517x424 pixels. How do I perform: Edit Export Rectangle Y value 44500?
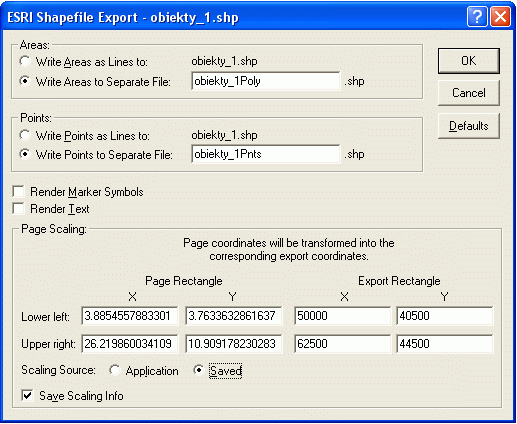tap(444, 344)
